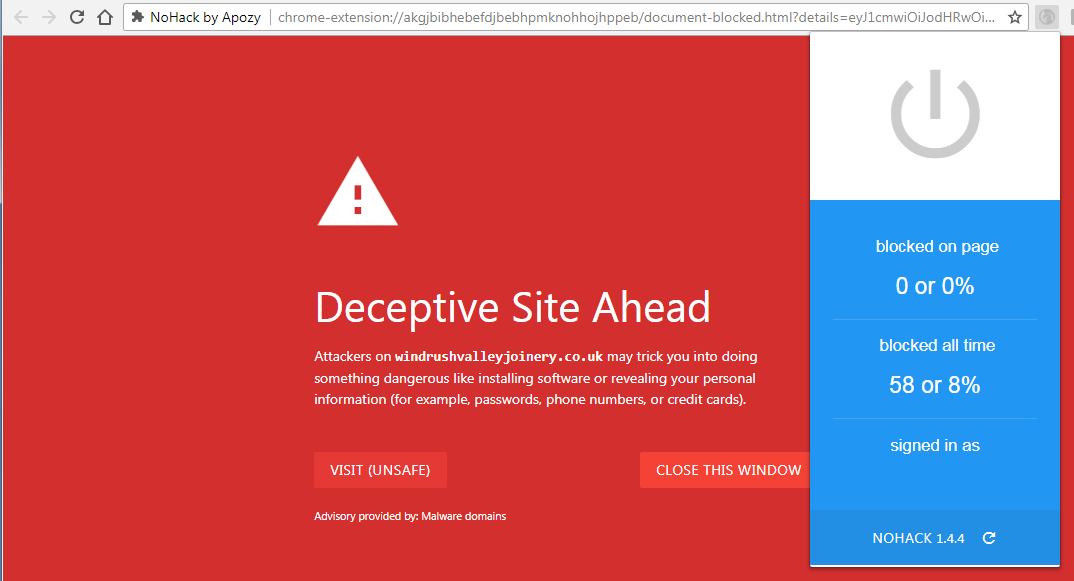The image size is (1074, 581).
Task: Click the 'NOHACK 1.4.4' version text
Action: 918,539
